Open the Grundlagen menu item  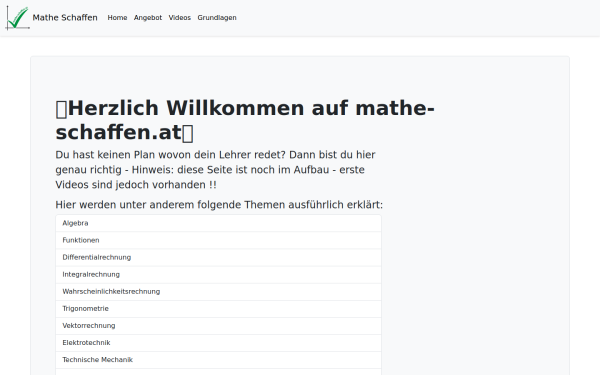coord(217,18)
